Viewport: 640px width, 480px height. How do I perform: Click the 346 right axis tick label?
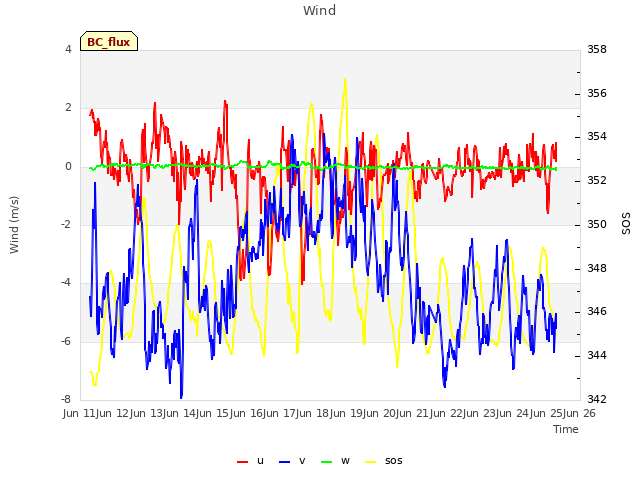click(x=597, y=312)
